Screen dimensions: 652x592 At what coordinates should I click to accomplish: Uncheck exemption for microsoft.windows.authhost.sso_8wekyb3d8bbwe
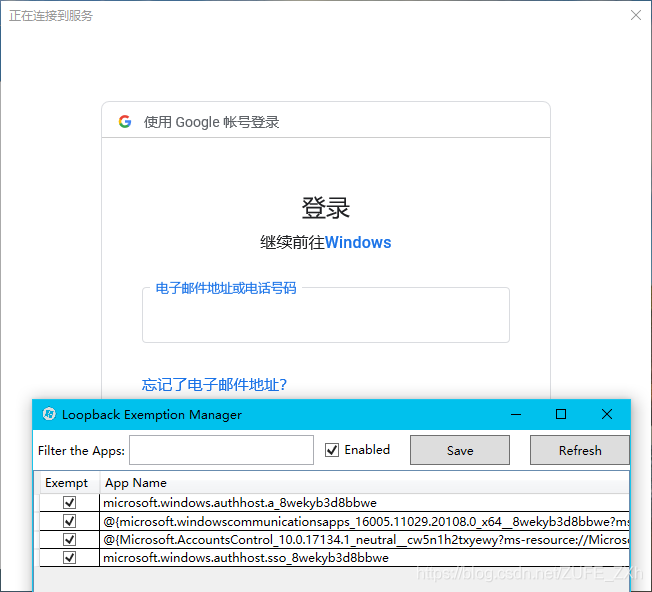tap(69, 557)
